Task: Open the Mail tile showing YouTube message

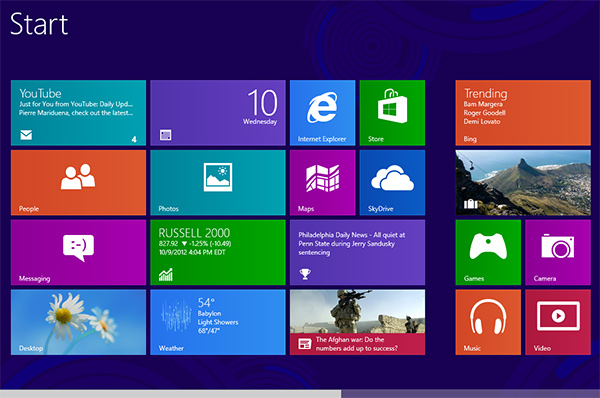Action: pyautogui.click(x=78, y=113)
